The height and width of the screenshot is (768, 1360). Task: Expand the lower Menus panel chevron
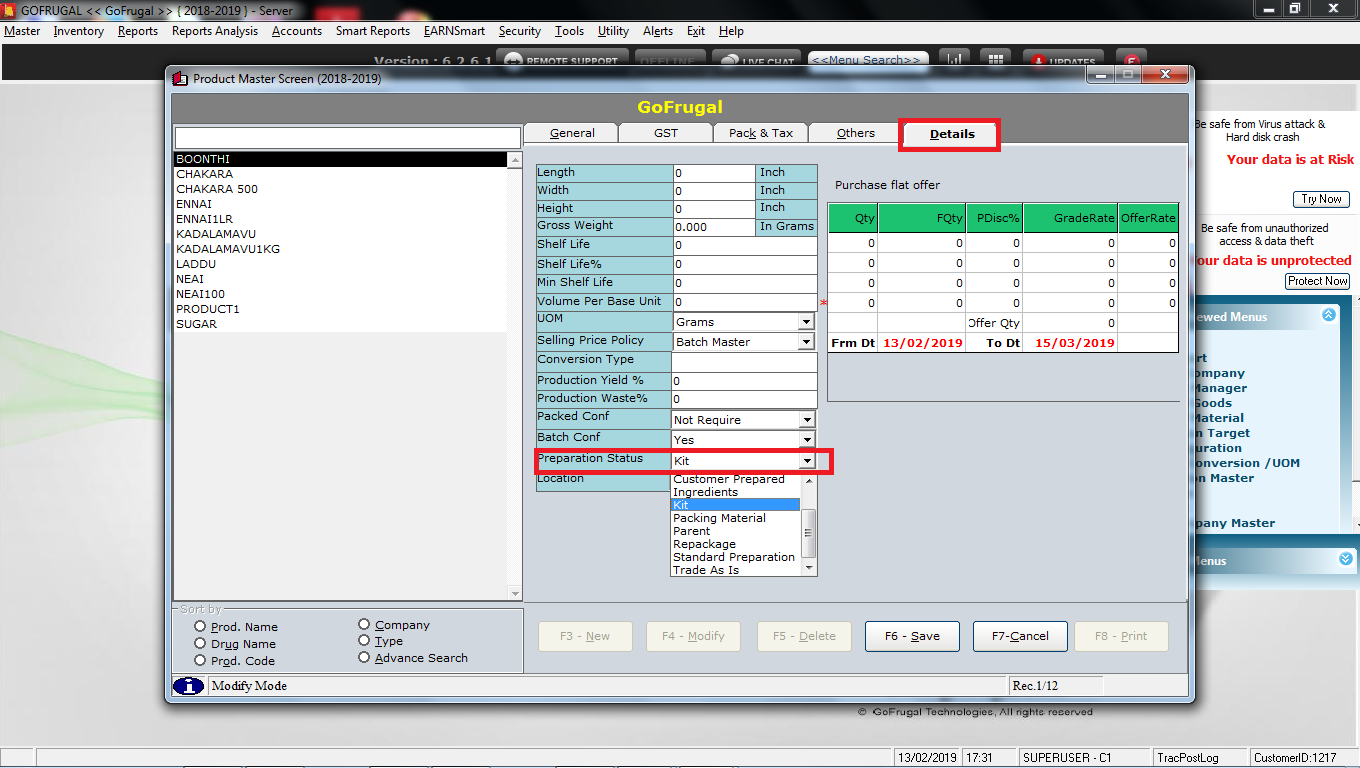[x=1345, y=559]
